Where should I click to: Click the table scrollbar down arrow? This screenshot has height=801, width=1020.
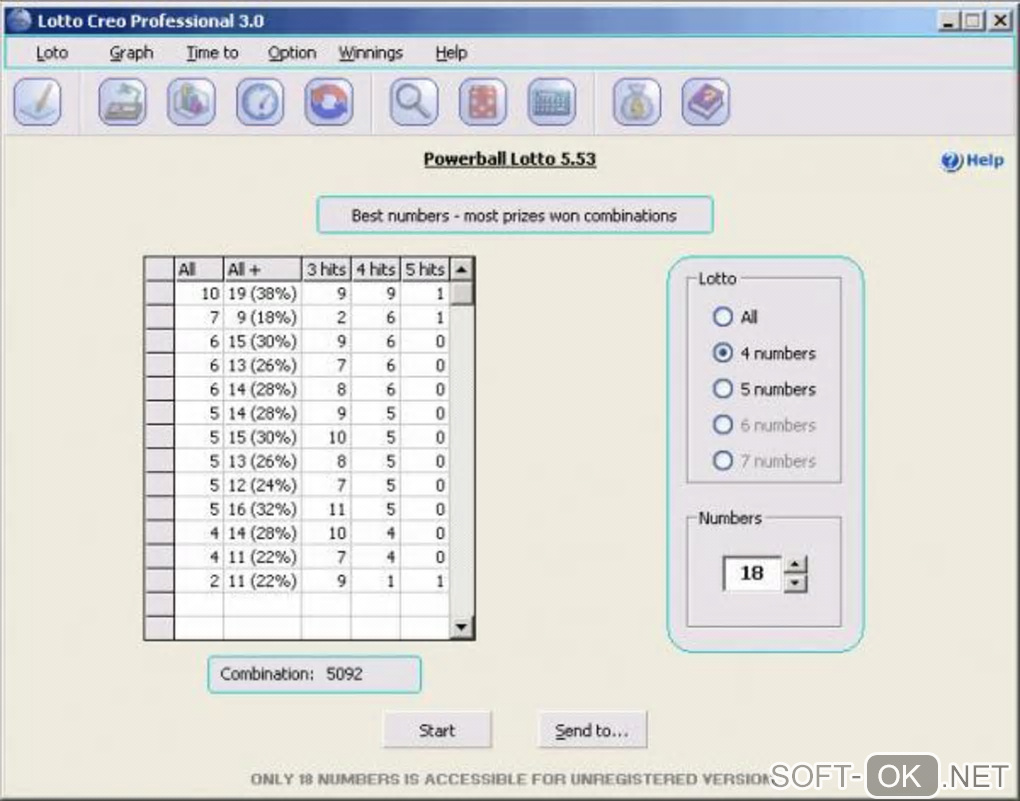pyautogui.click(x=461, y=627)
